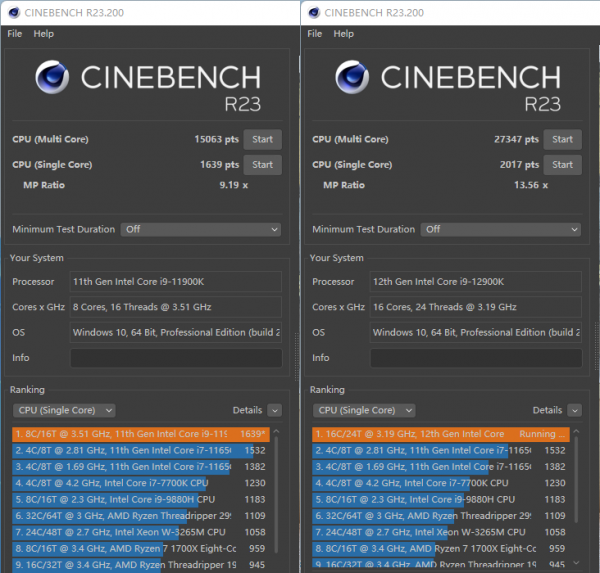Click the Cinebench sphere logo in left window
The height and width of the screenshot is (573, 600).
click(53, 79)
